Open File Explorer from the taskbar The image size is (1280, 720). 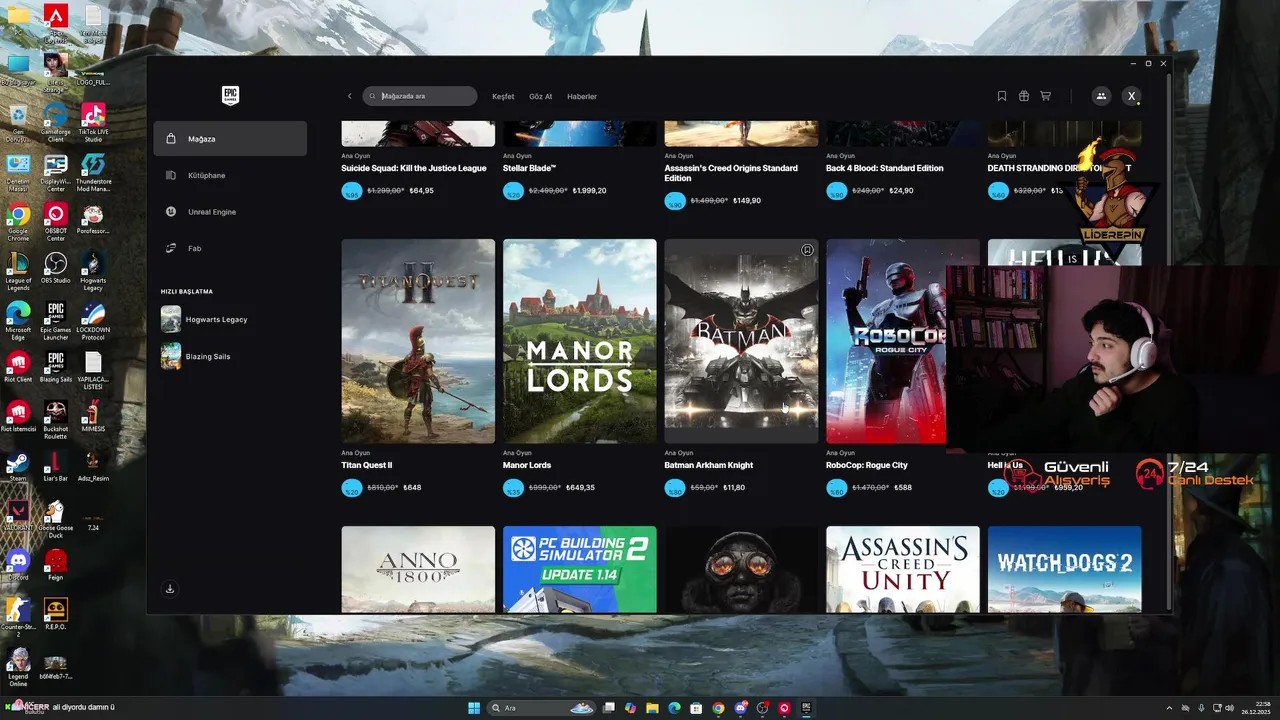tap(652, 708)
